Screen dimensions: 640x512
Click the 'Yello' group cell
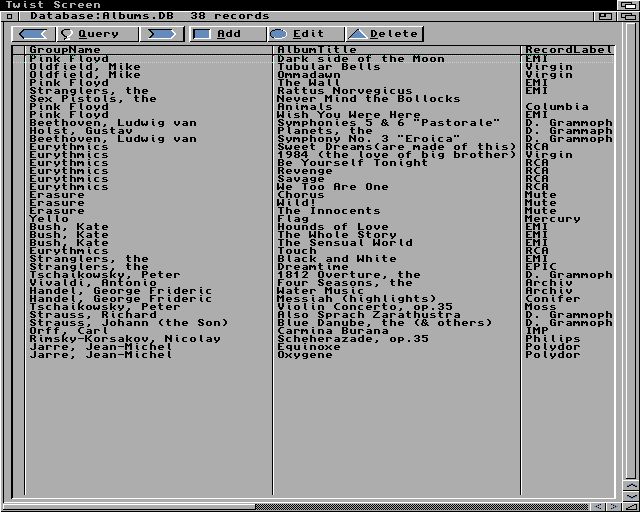point(49,219)
